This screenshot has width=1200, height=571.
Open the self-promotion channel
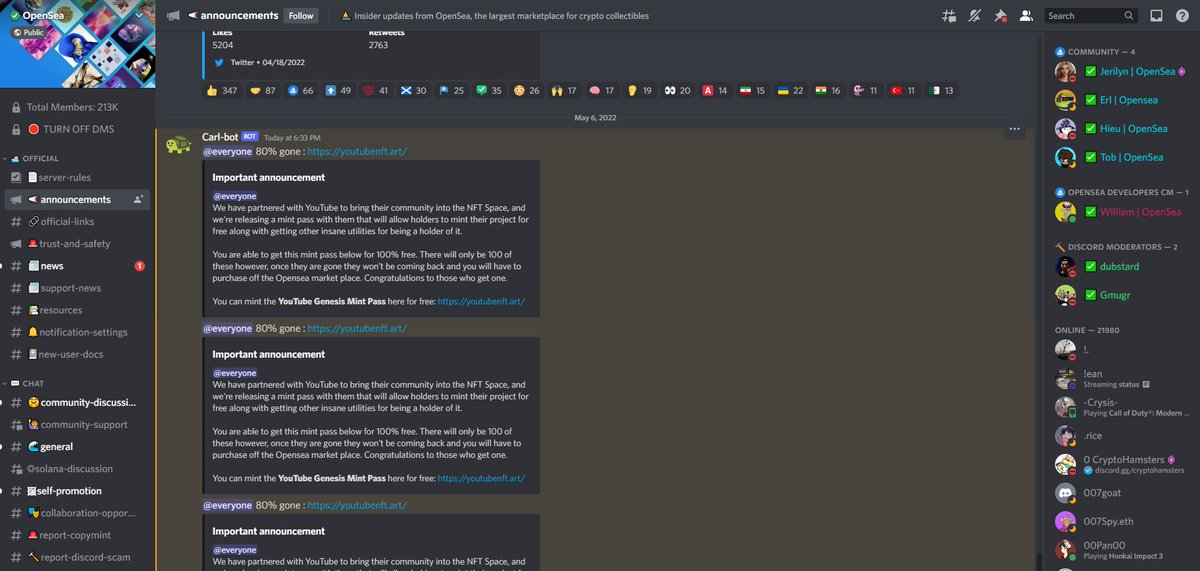click(x=77, y=491)
